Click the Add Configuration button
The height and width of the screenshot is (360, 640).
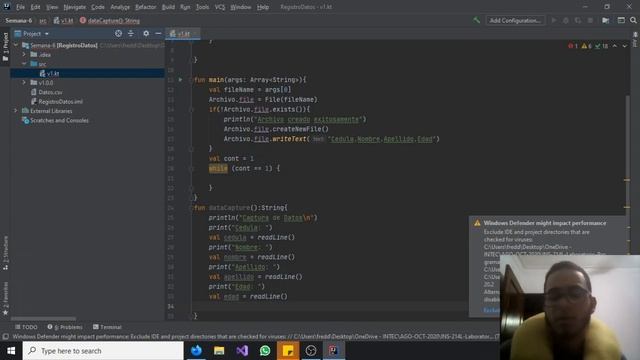515,20
